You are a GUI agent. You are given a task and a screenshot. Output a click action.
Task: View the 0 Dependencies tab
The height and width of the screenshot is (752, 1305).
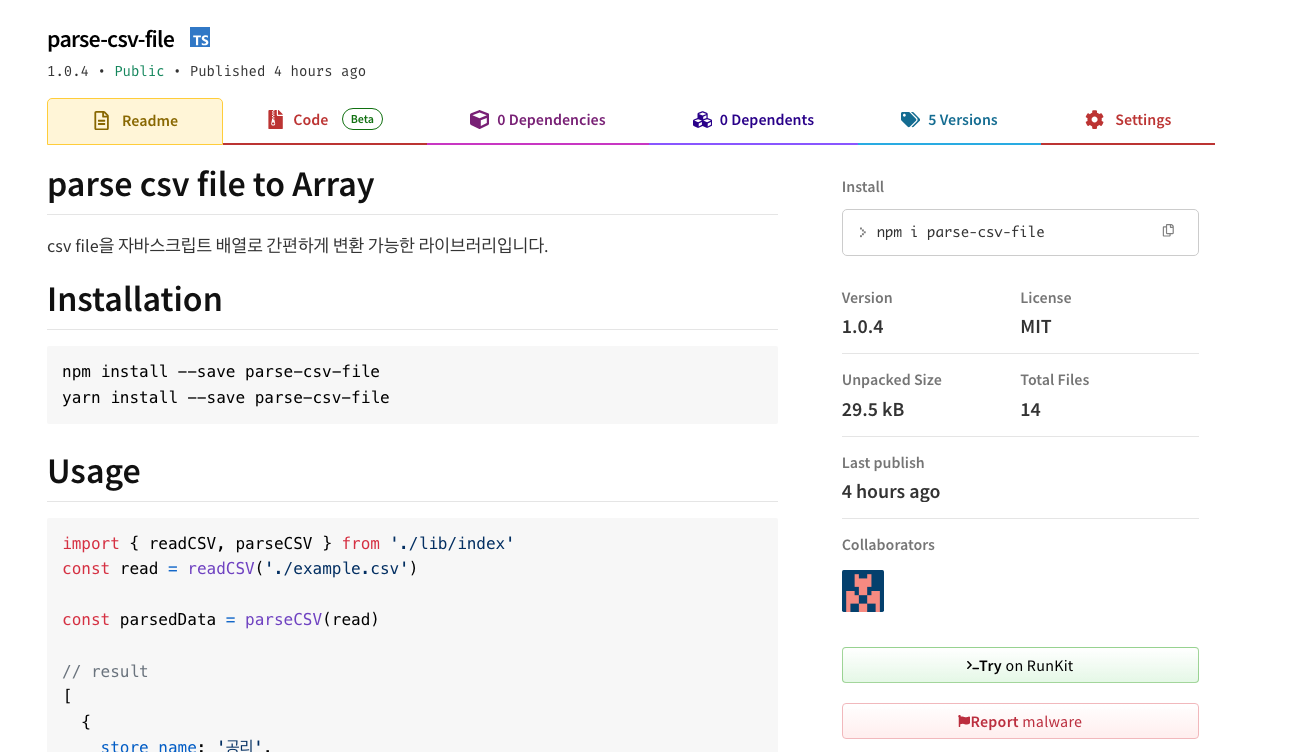coord(538,120)
